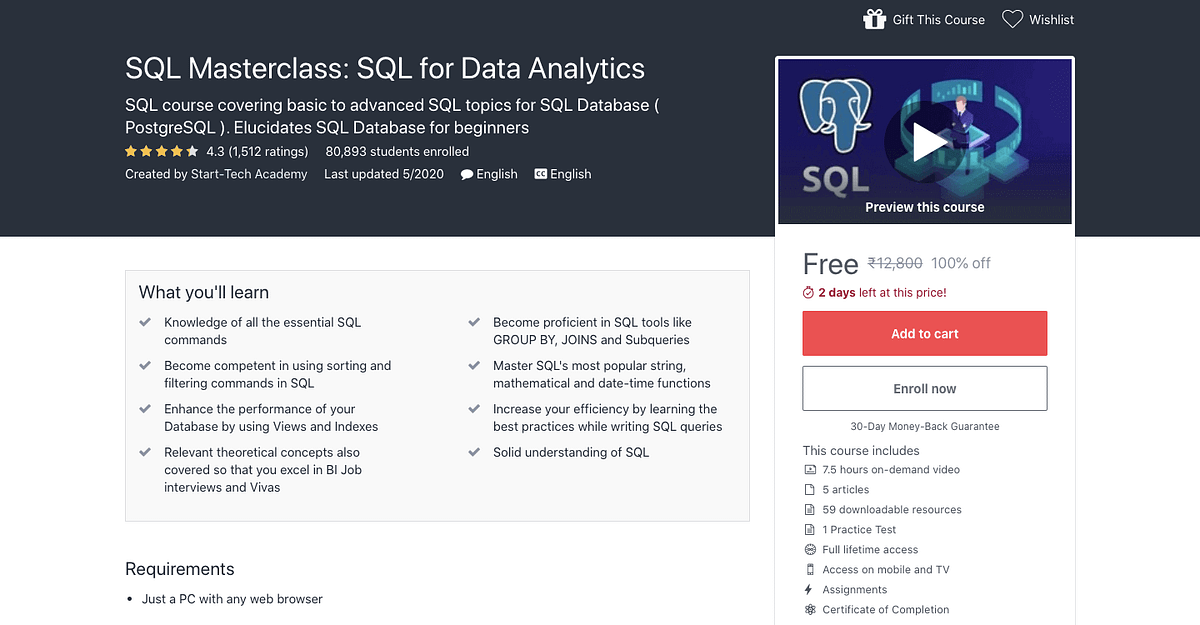1200x625 pixels.
Task: Open the Start-Tech Academy creator link
Action: point(252,174)
